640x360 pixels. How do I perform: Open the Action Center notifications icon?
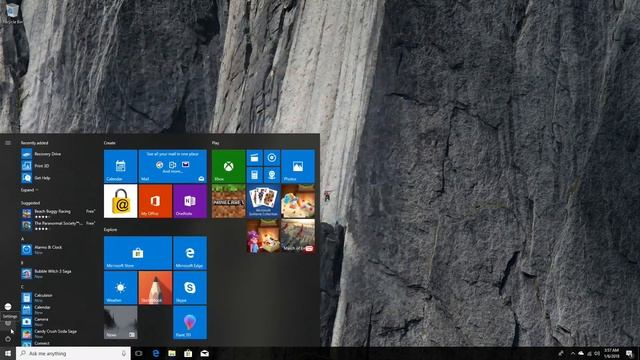coord(629,353)
